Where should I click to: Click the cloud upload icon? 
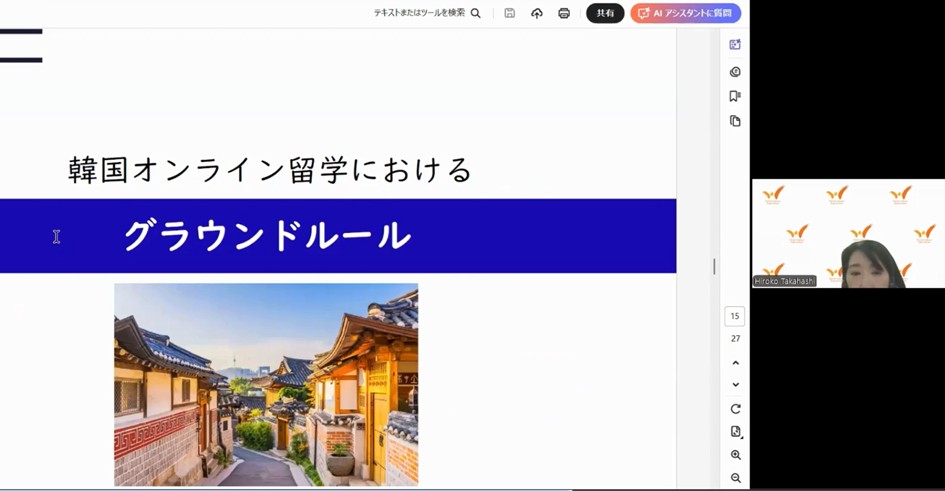pos(537,13)
